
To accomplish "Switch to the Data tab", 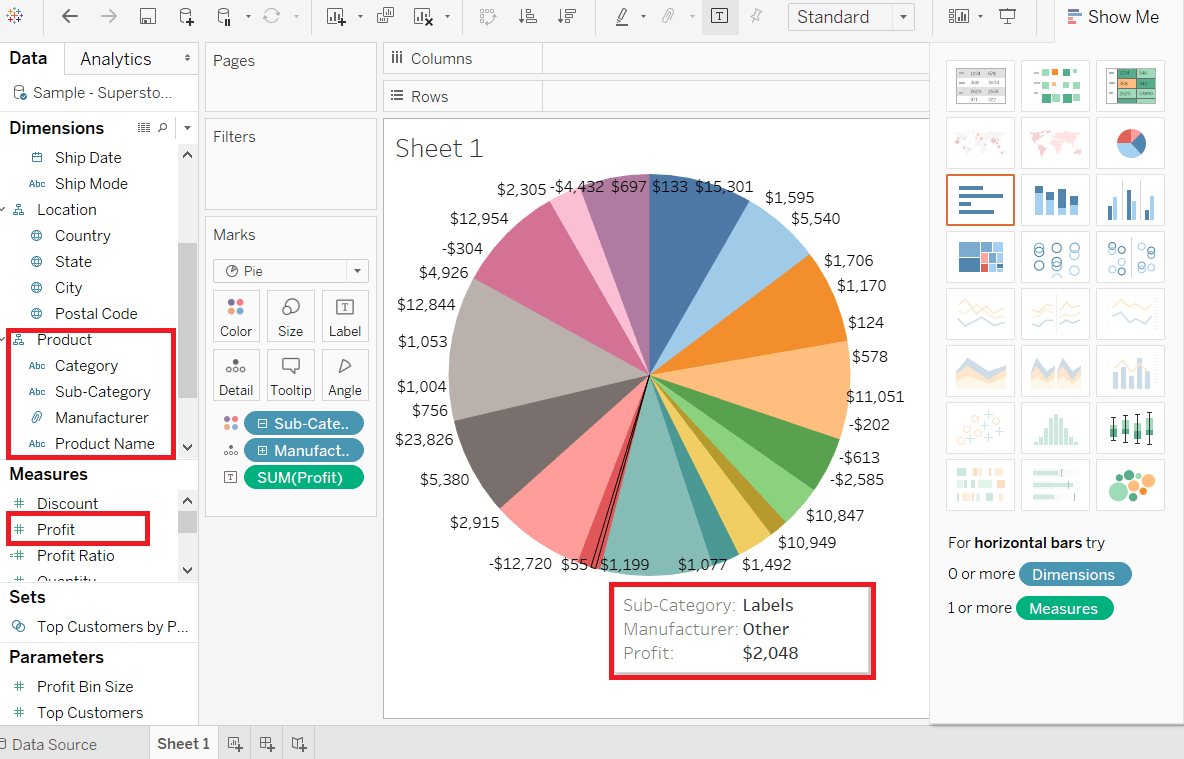I will 28,58.
